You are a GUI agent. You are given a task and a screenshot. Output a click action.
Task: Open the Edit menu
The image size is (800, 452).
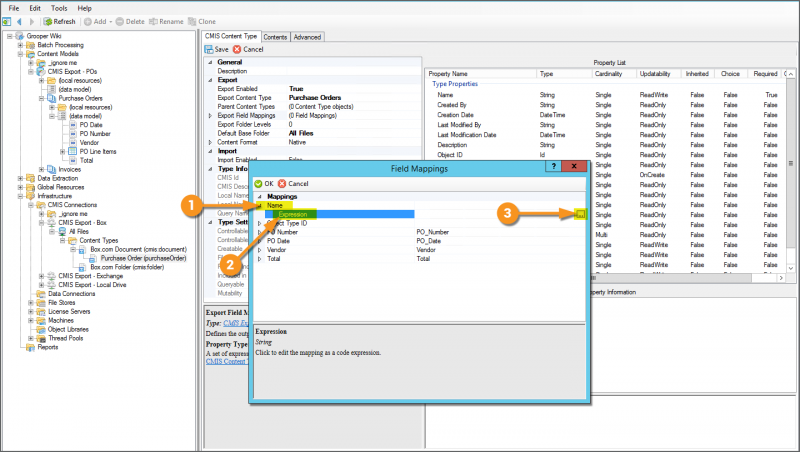point(35,8)
